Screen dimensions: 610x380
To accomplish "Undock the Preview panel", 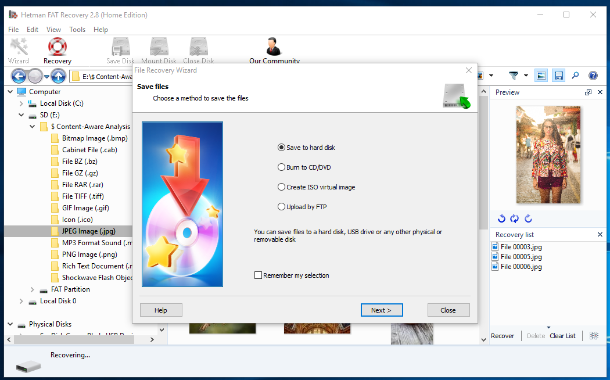I will click(588, 92).
